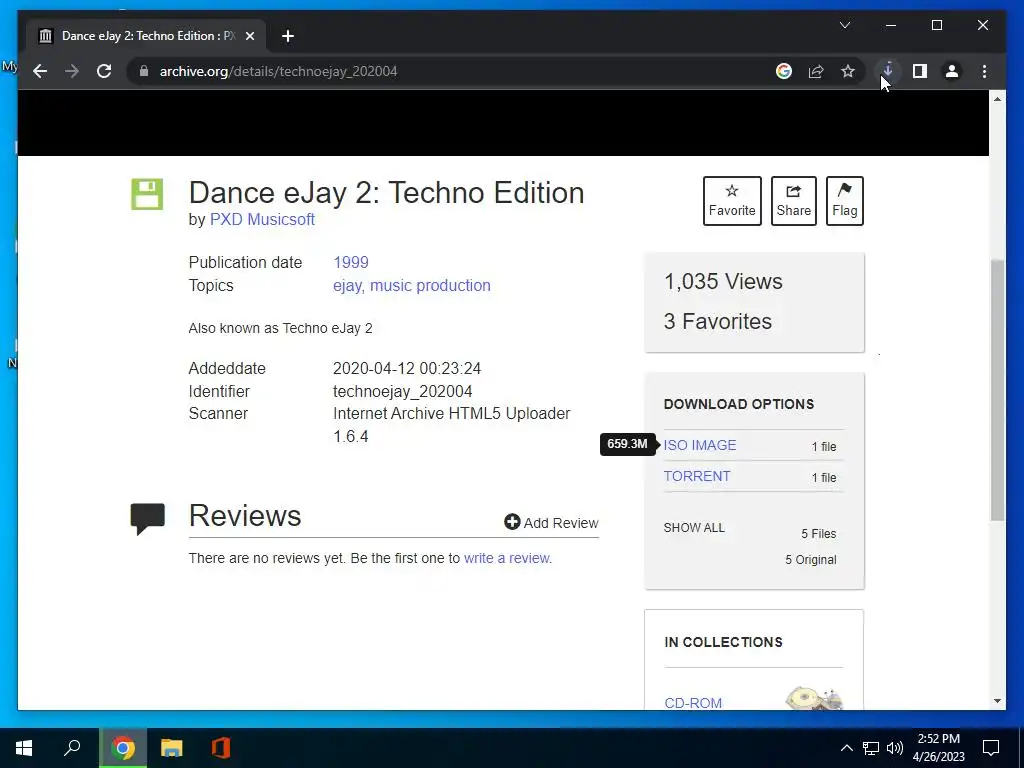Show hidden system tray icons

click(x=846, y=748)
